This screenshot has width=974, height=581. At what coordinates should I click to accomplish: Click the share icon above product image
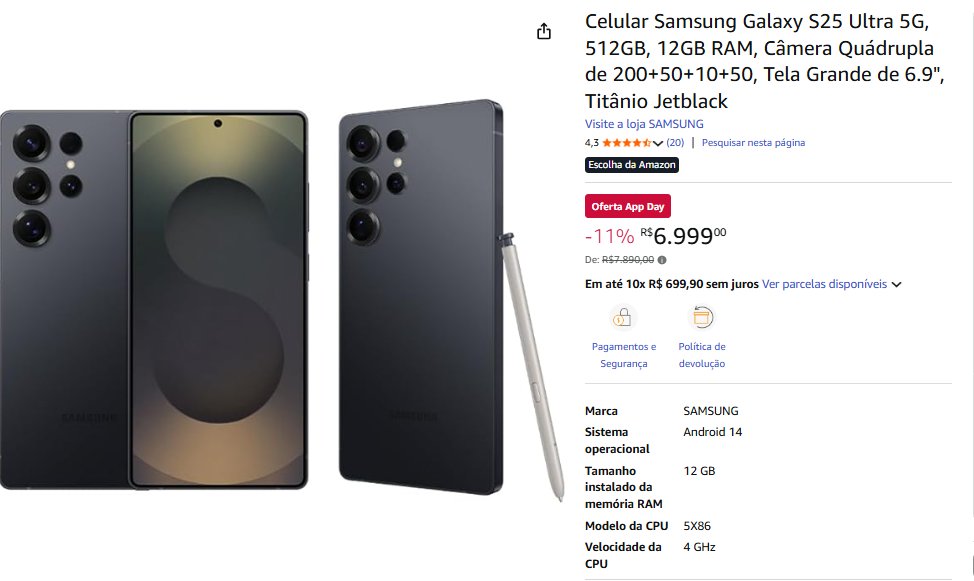pyautogui.click(x=544, y=31)
